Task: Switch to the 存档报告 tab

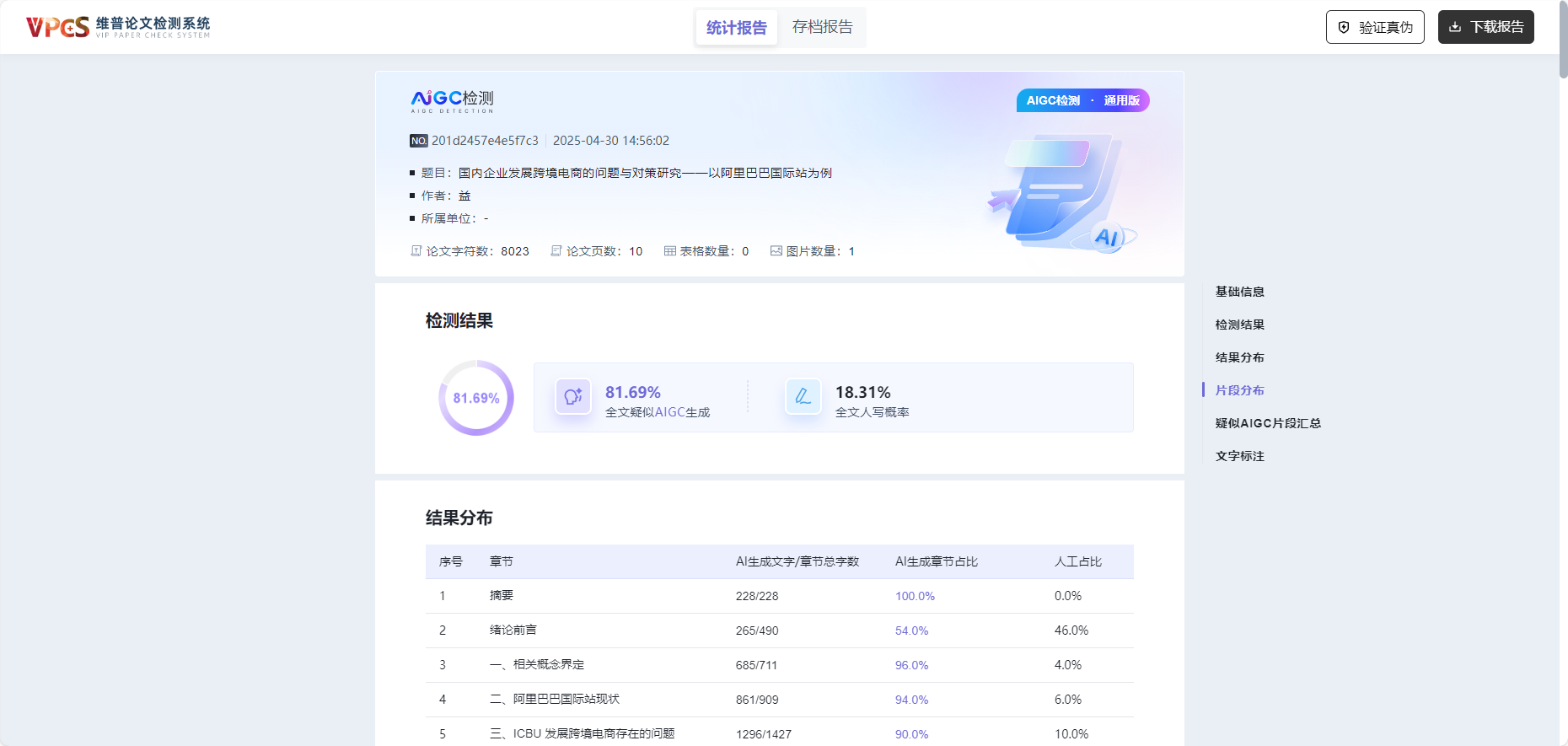Action: click(x=823, y=27)
